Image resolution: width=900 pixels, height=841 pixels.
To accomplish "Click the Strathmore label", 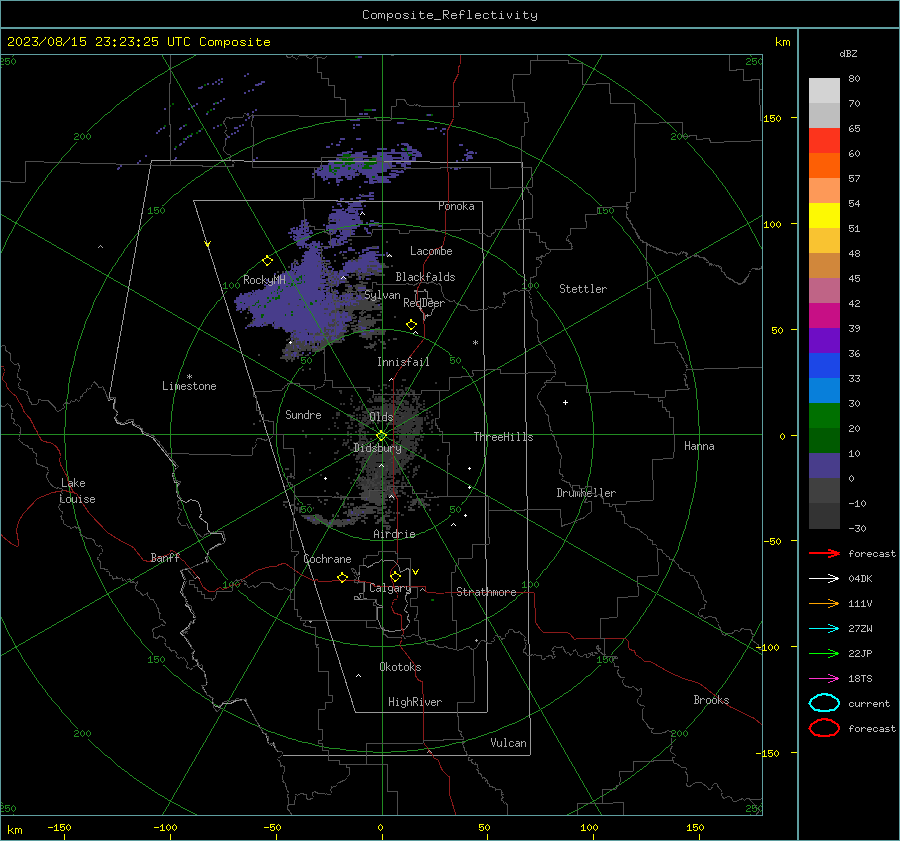I will pos(486,592).
